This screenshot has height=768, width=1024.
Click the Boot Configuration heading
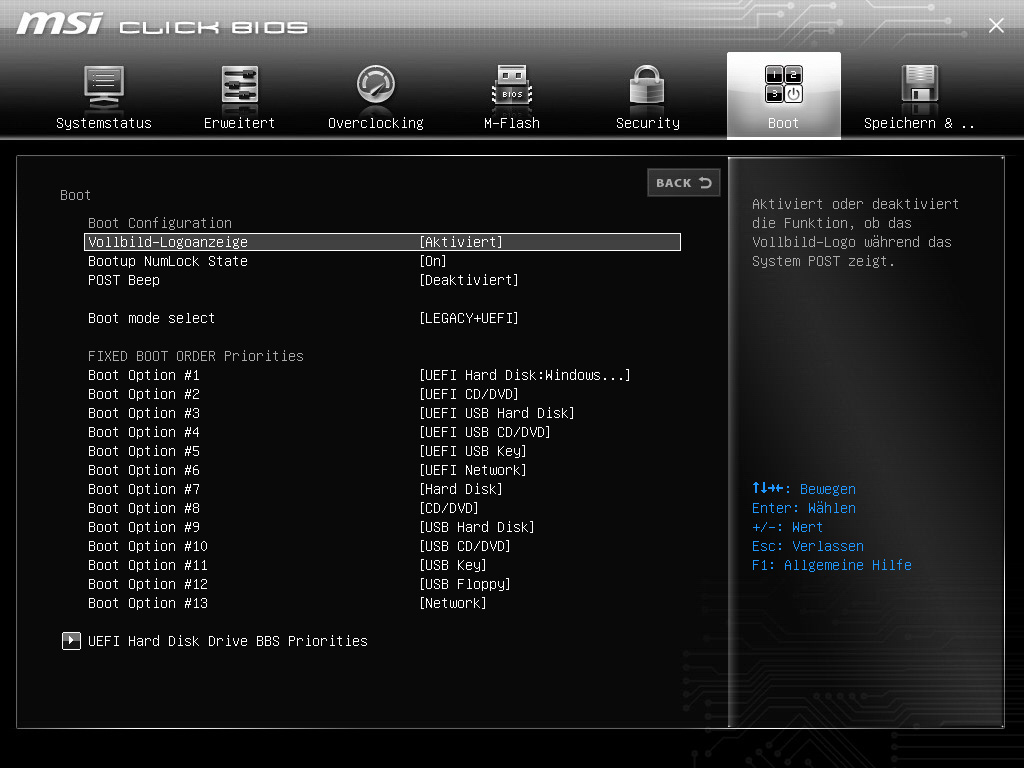tap(160, 223)
